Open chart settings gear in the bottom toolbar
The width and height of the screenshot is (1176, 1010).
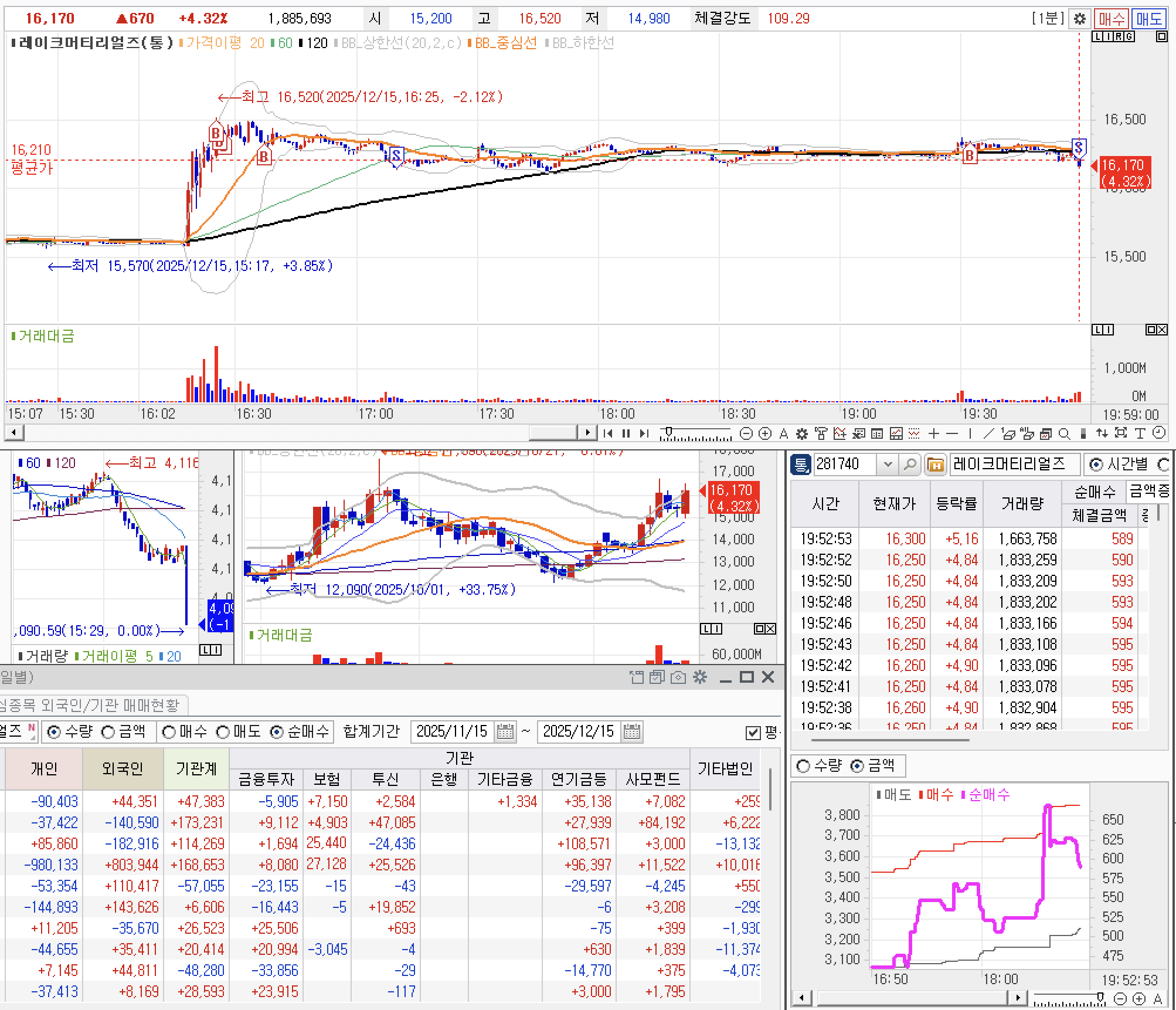802,434
